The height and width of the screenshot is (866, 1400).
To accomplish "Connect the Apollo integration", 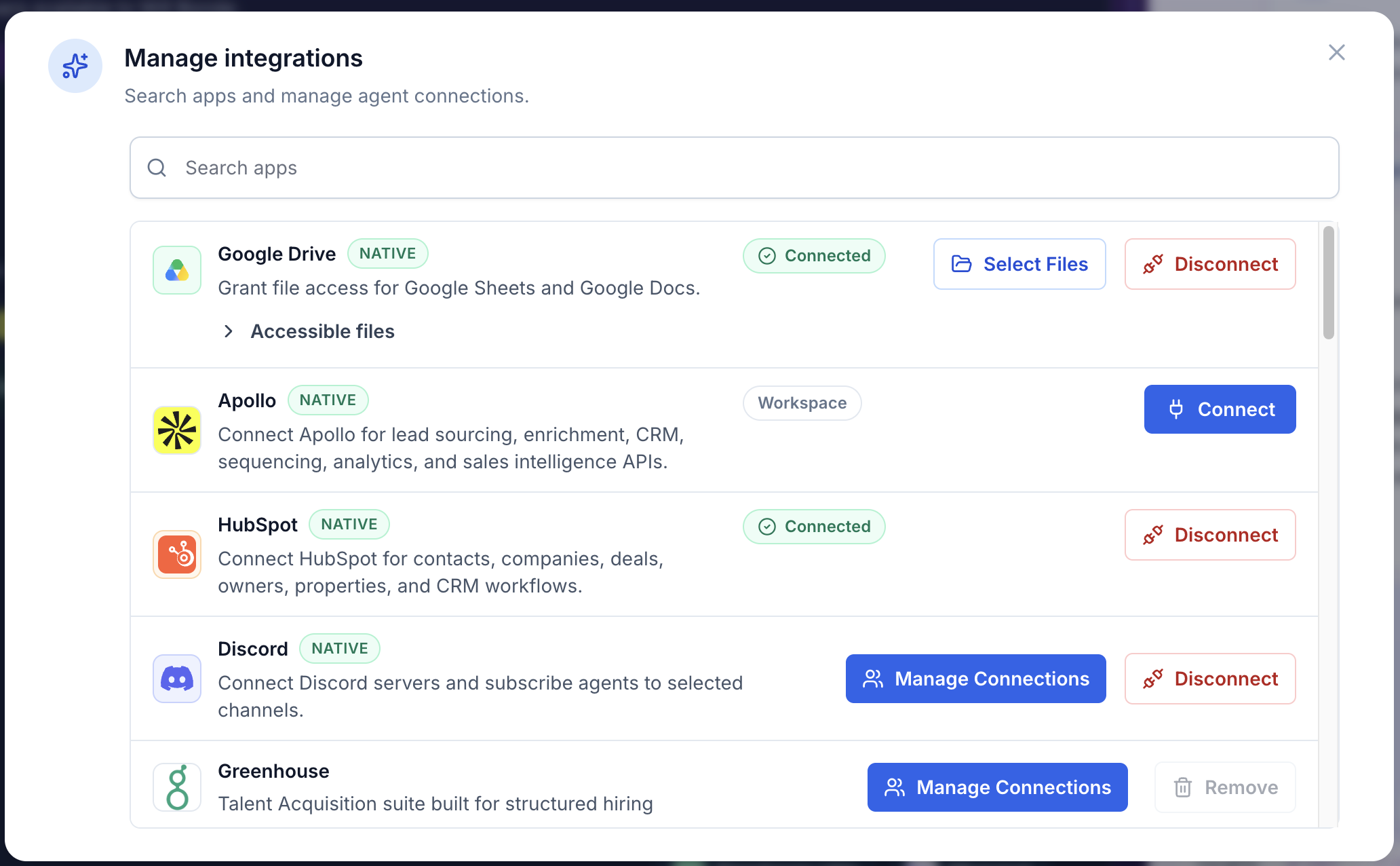I will pos(1220,409).
